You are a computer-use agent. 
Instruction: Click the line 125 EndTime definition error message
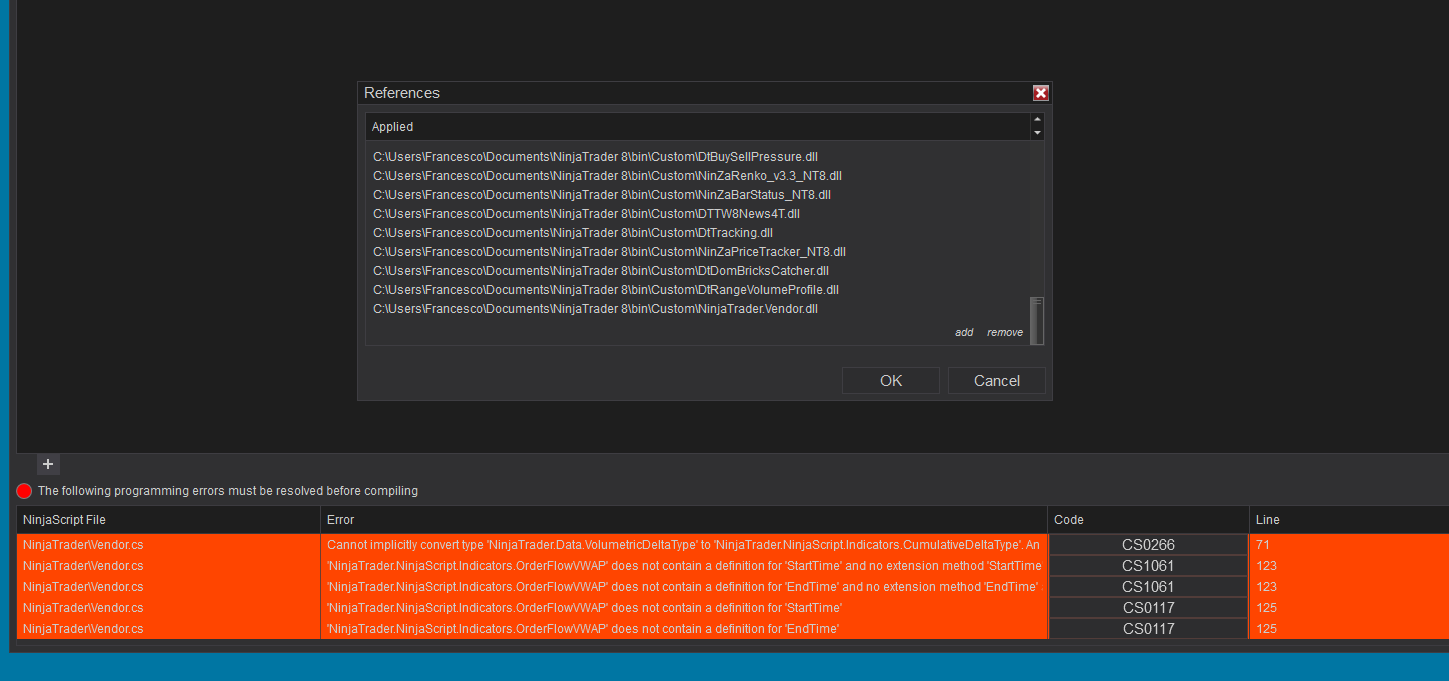[x=684, y=629]
